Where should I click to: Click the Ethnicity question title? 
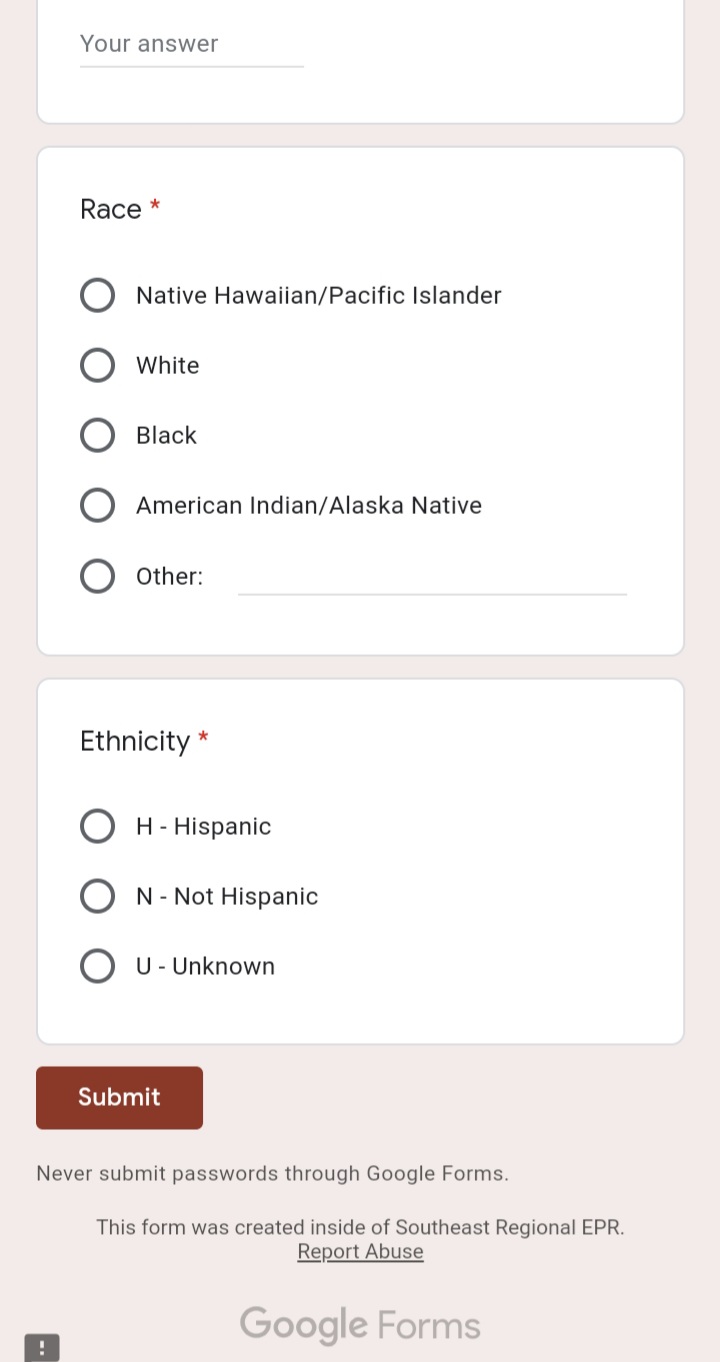(x=135, y=741)
